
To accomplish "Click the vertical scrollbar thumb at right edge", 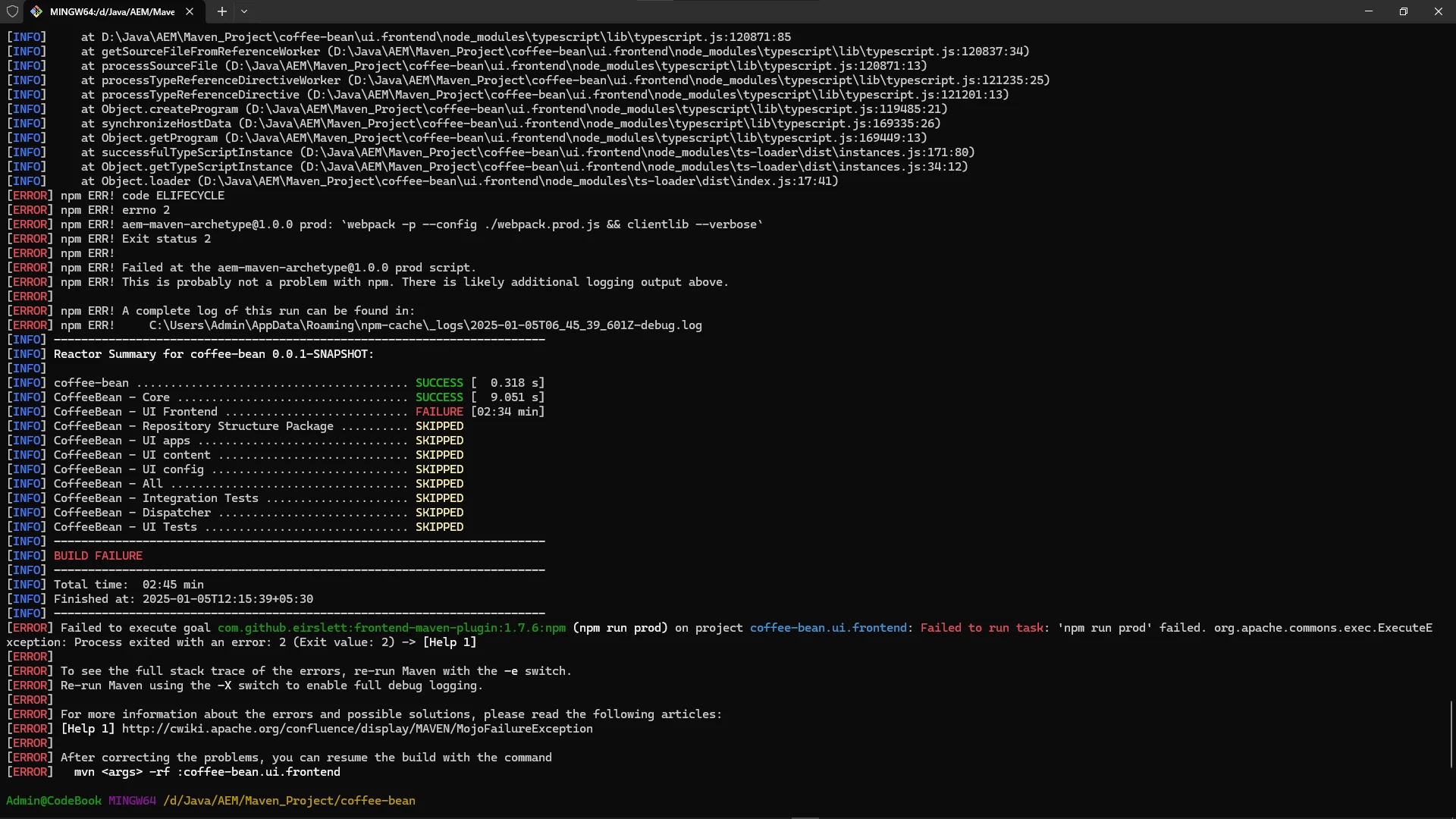I will 1451,733.
